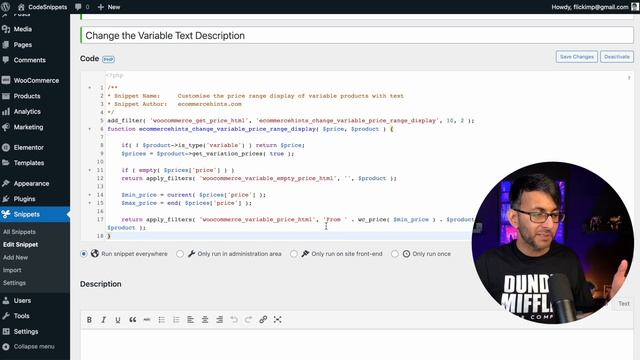This screenshot has width=640, height=360.
Task: Insert a blockquote in description
Action: coord(132,320)
